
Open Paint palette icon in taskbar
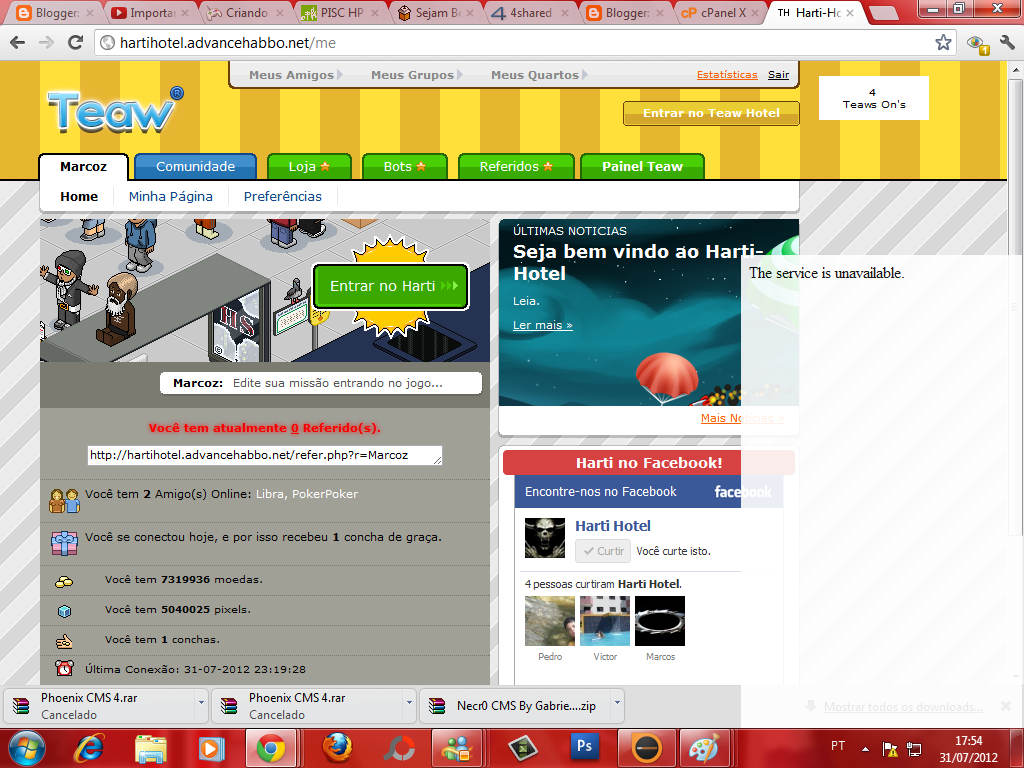point(703,748)
